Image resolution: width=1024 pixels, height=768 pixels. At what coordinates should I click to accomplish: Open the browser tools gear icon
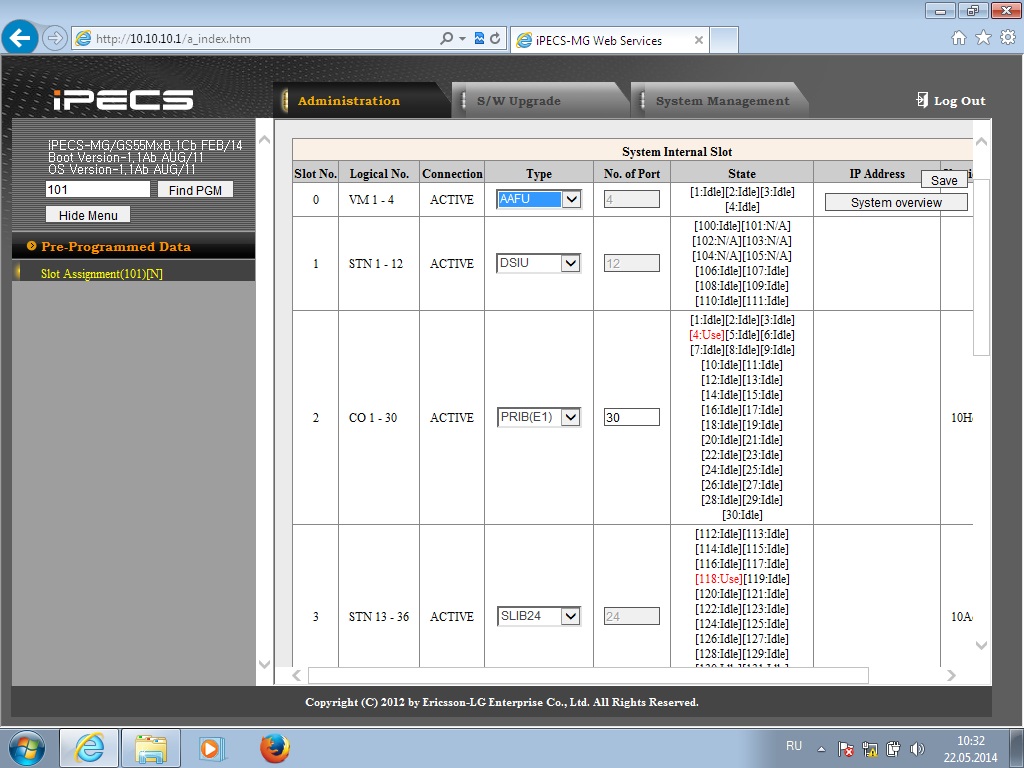pyautogui.click(x=1007, y=38)
